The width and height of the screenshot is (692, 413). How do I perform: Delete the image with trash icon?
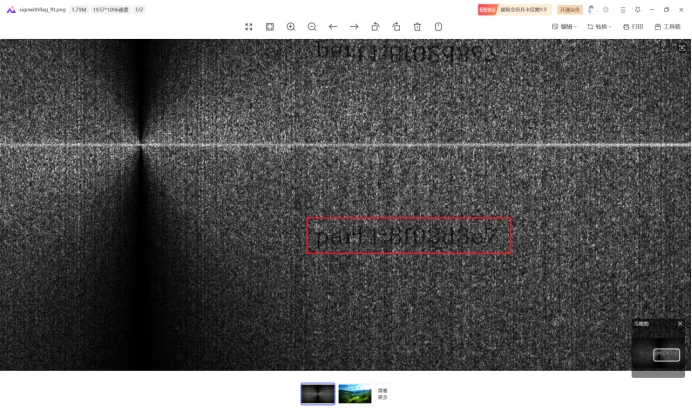[417, 27]
